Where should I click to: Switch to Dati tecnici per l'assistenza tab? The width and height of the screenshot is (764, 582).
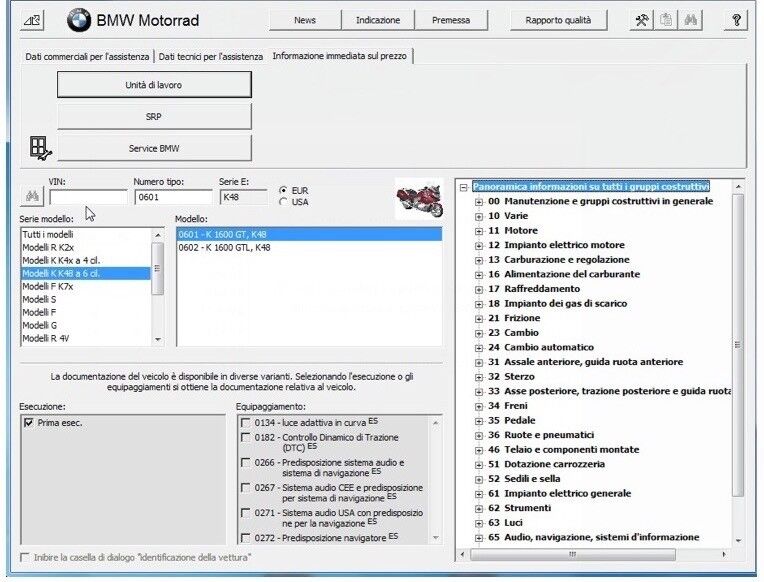point(211,57)
